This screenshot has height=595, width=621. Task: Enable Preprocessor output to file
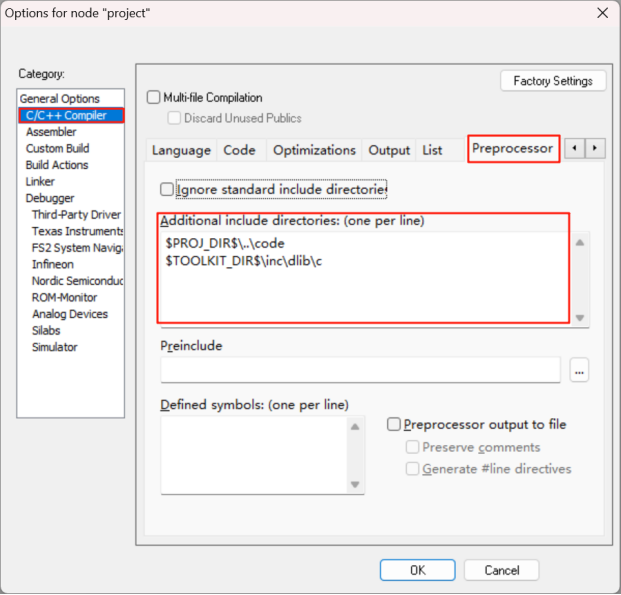pos(394,424)
